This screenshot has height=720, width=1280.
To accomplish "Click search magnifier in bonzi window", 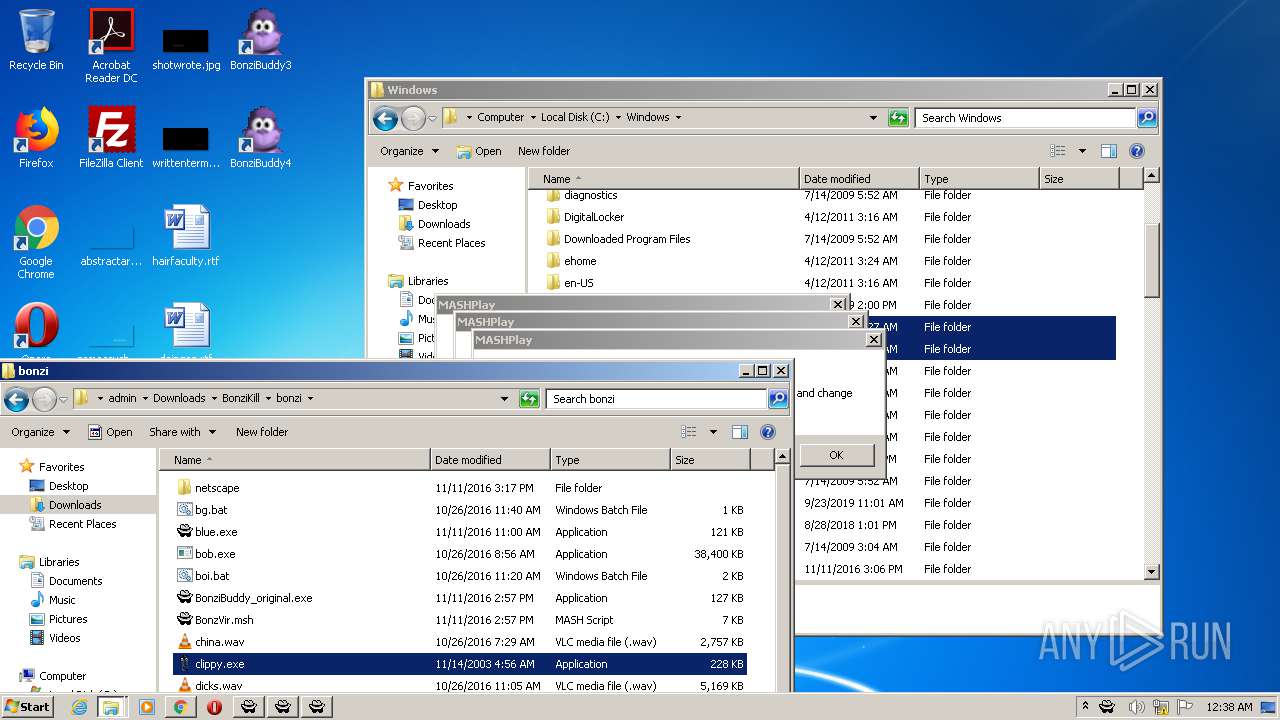I will click(x=778, y=399).
